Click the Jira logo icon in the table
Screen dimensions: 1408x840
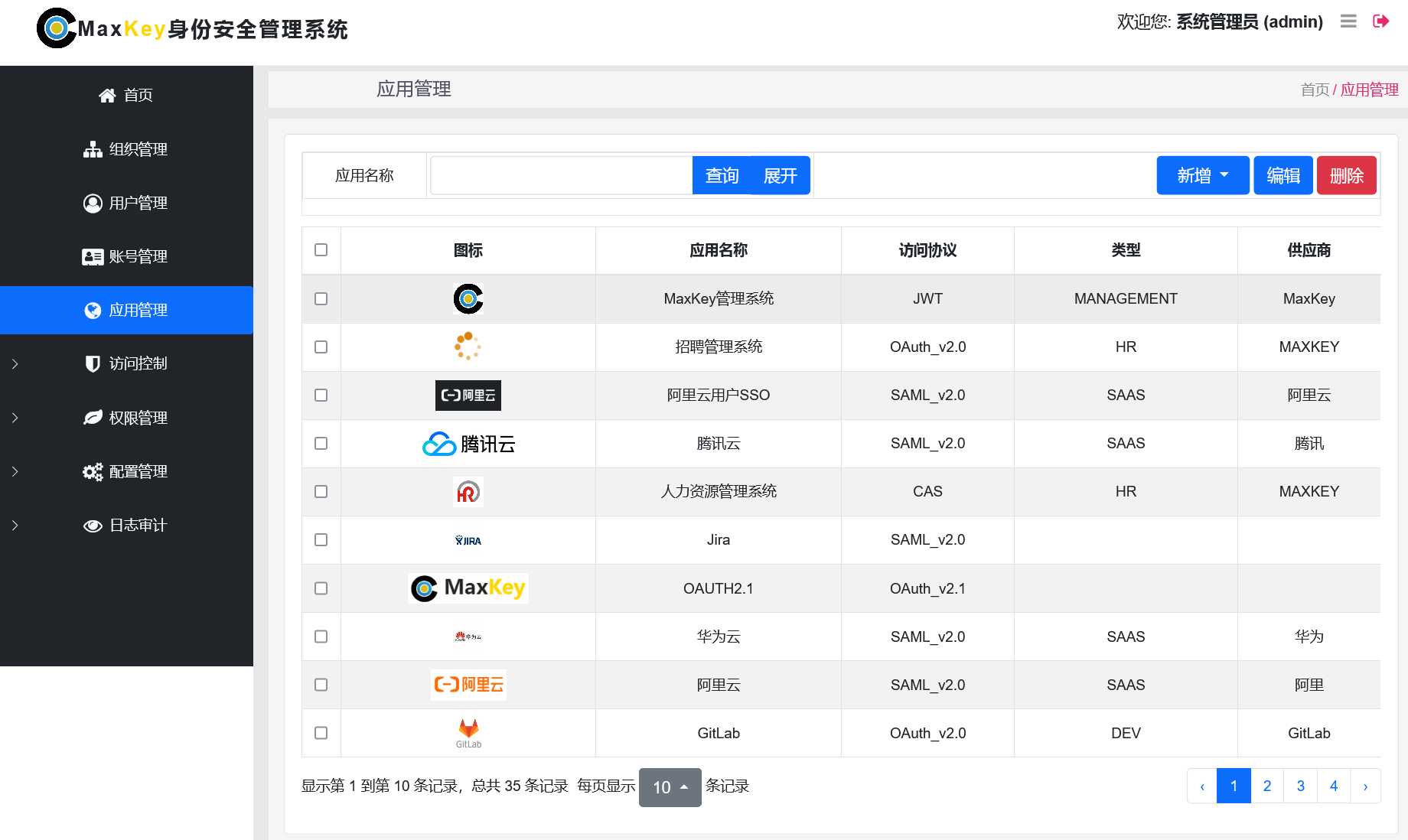click(468, 540)
